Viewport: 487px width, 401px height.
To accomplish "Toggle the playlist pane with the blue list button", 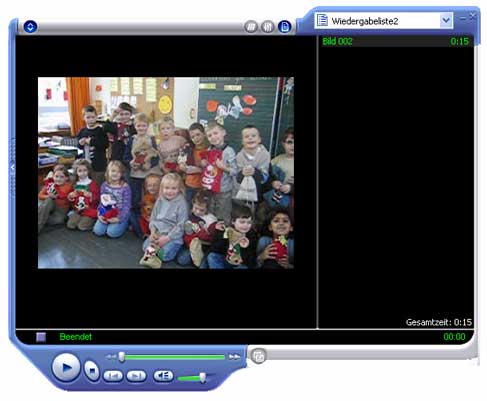I will [284, 27].
